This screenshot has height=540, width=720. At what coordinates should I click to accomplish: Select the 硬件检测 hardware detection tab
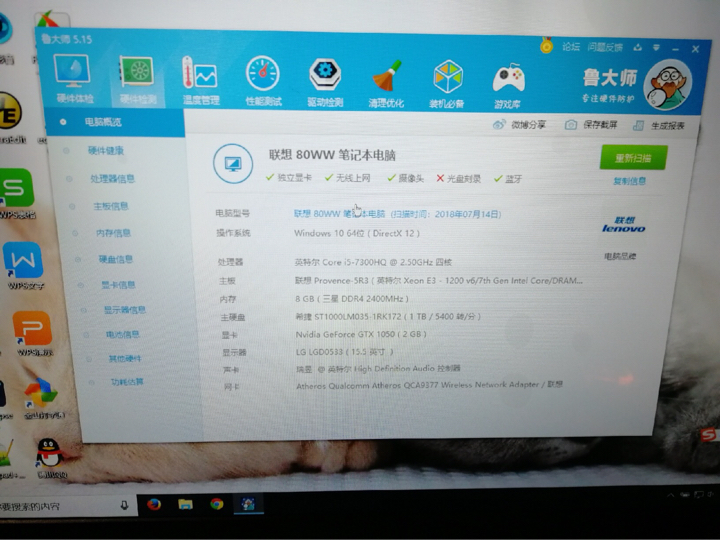pos(137,79)
